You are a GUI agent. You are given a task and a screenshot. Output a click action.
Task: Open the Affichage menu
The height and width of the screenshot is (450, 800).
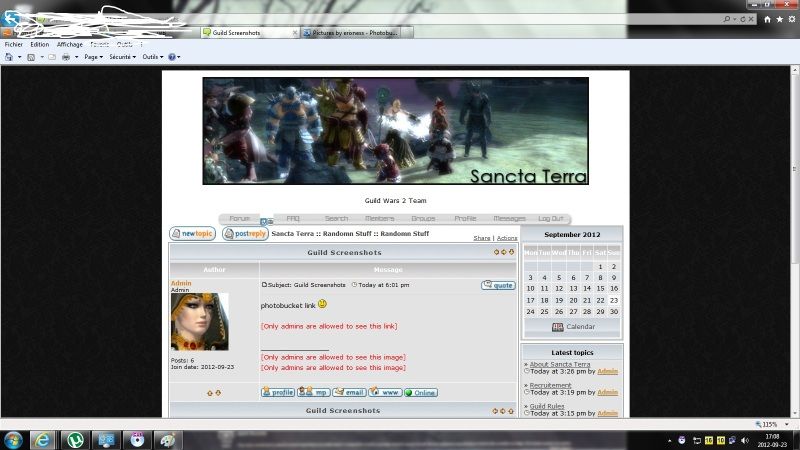coord(70,44)
